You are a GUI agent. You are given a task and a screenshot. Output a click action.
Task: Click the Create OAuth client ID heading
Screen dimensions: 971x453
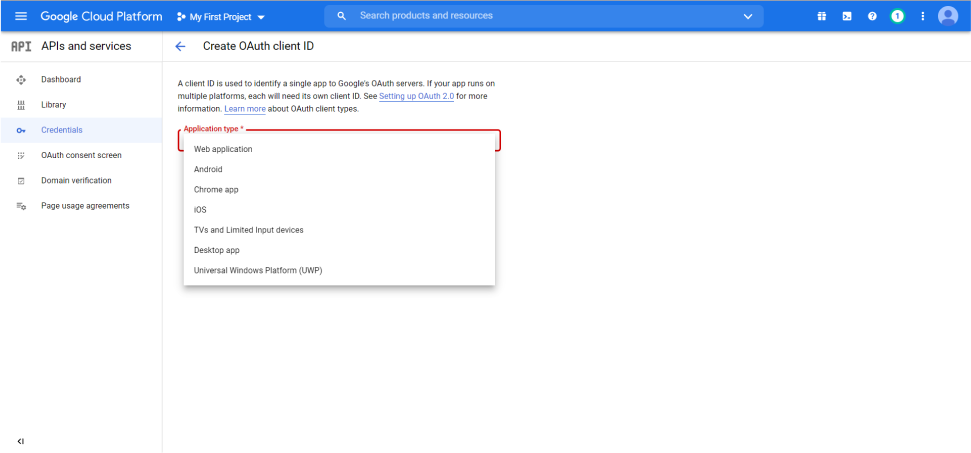point(258,46)
